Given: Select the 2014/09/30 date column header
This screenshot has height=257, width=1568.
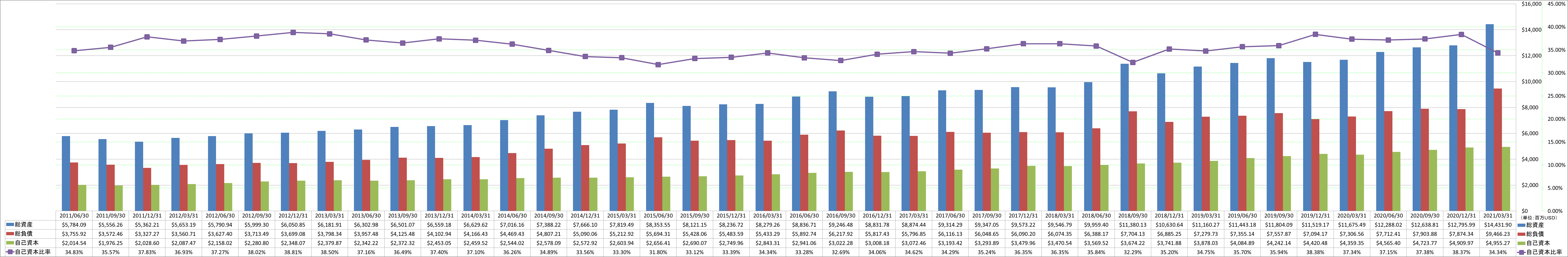Looking at the screenshot, I should point(548,216).
